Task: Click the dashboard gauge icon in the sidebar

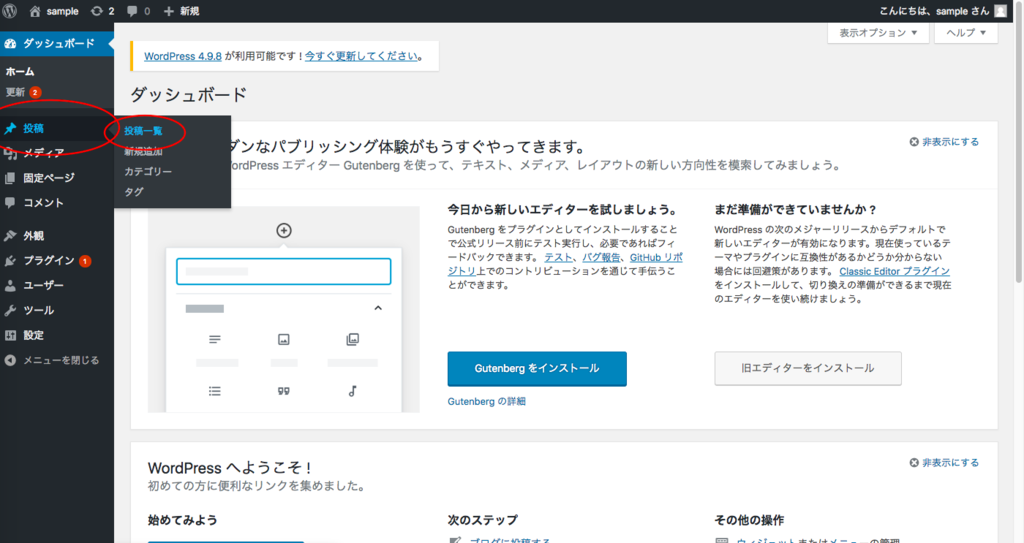Action: click(x=10, y=44)
